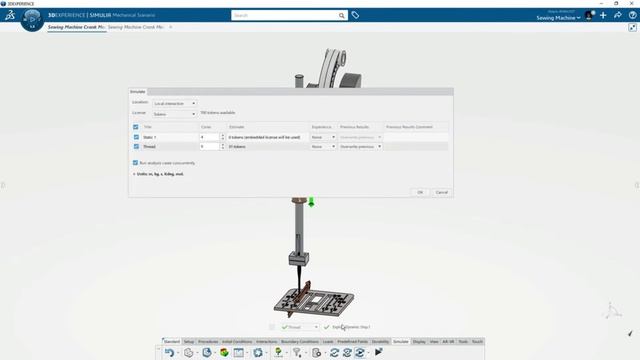Click the document with gear icon
This screenshot has width=640, height=360.
[316, 352]
